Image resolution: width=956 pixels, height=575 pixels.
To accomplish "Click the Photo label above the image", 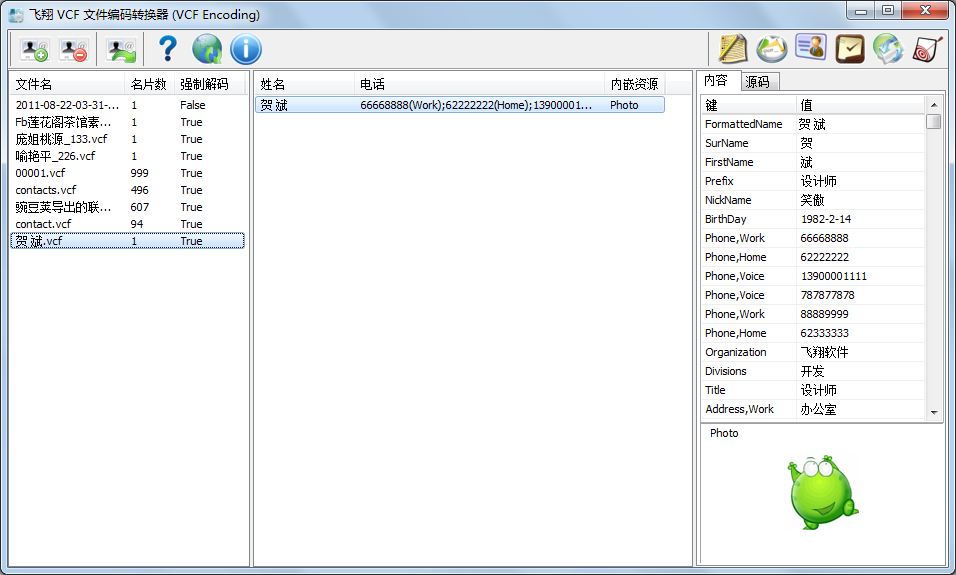I will point(724,433).
